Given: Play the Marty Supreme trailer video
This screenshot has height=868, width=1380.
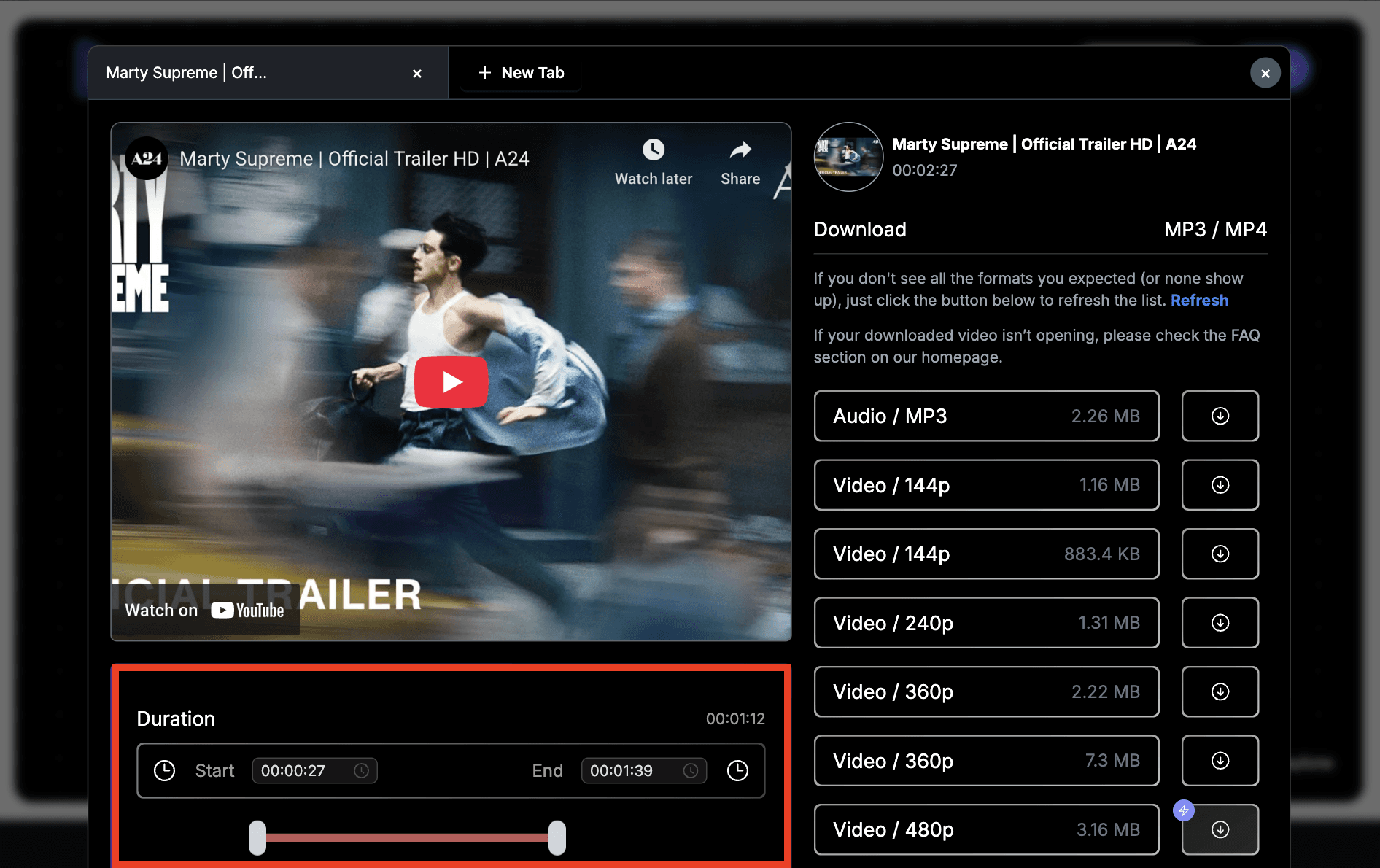Looking at the screenshot, I should click(x=451, y=381).
